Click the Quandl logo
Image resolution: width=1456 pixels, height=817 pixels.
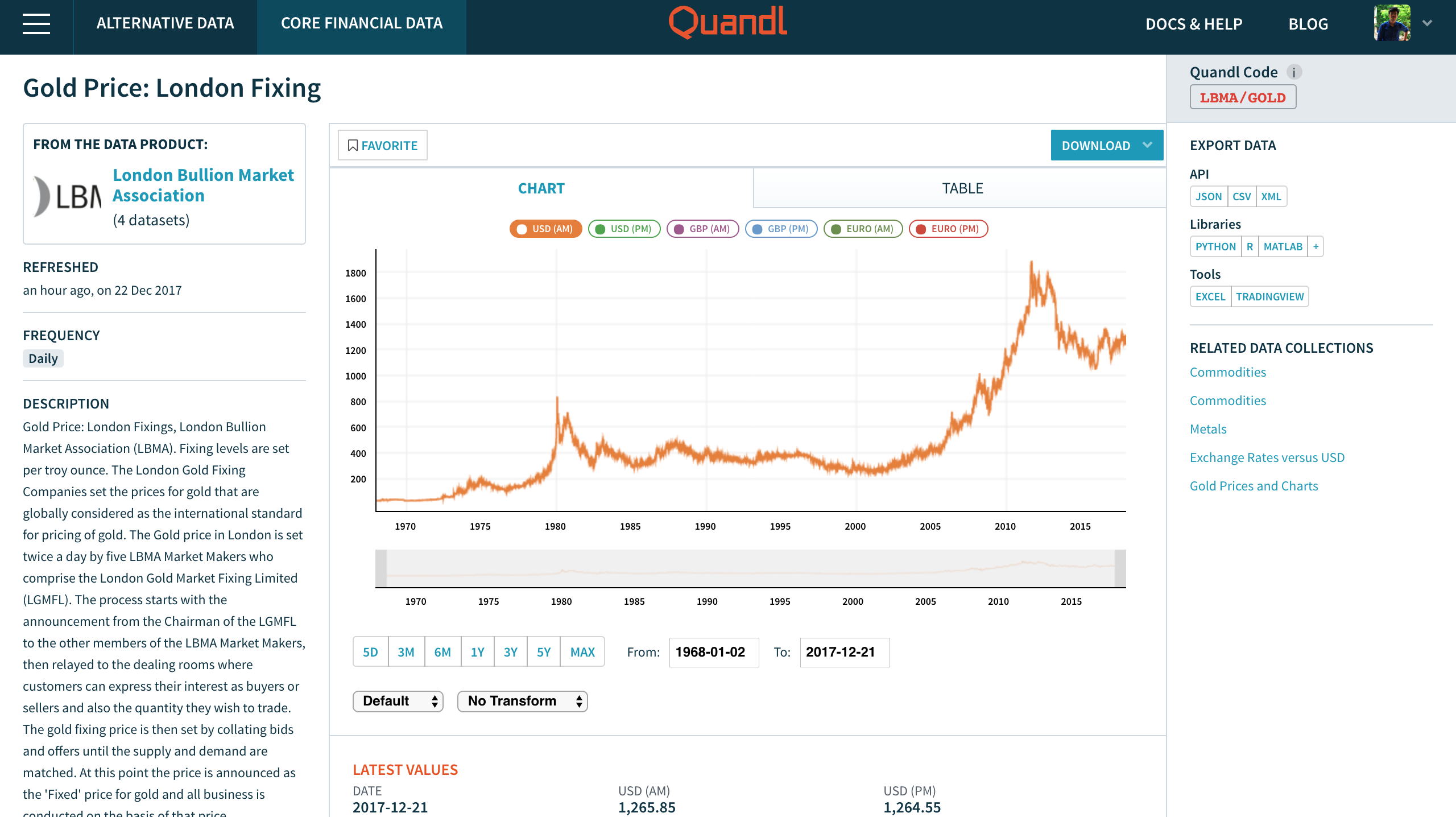pyautogui.click(x=727, y=23)
